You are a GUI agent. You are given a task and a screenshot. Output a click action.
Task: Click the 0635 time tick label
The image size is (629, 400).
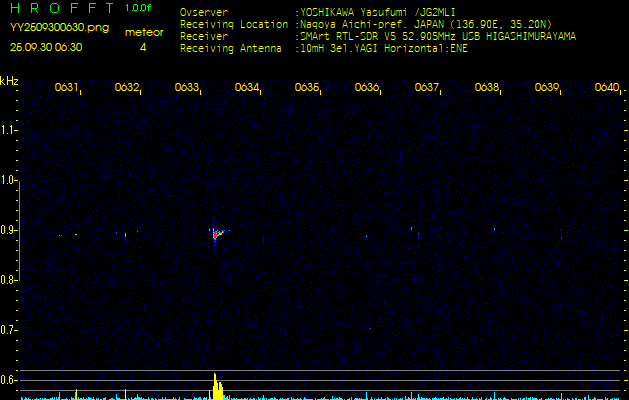307,88
